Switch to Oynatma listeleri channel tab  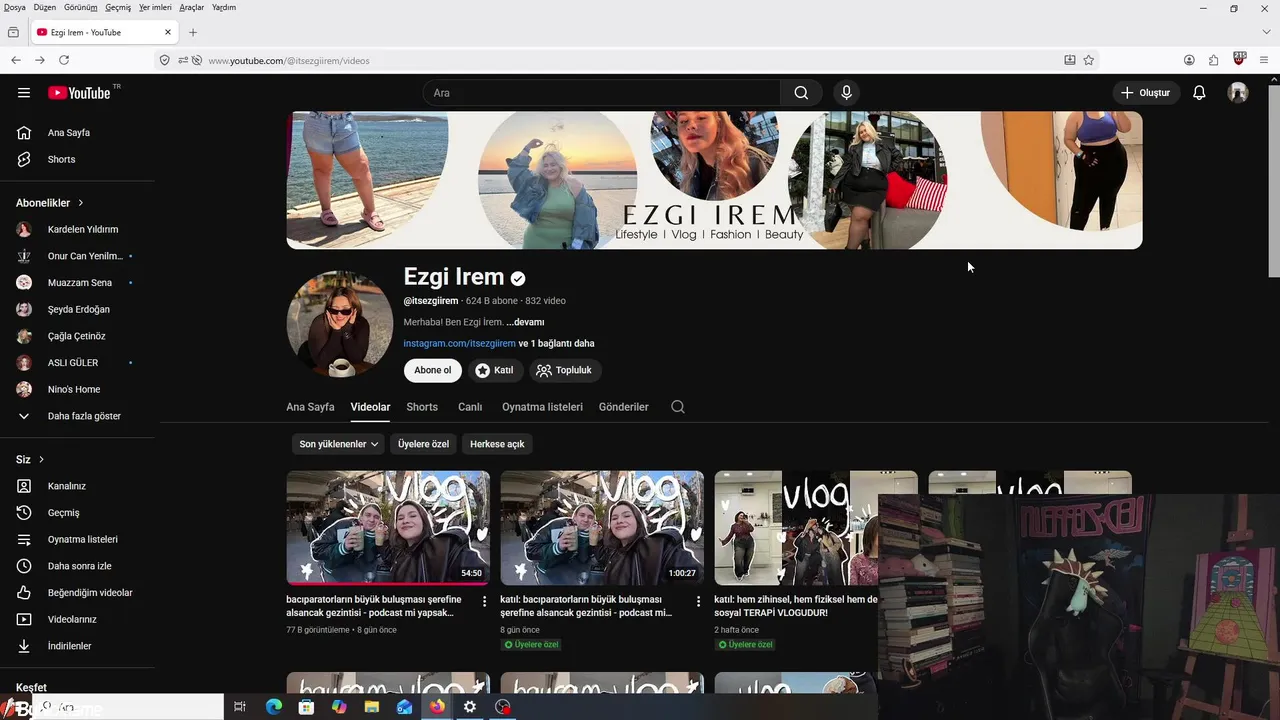point(542,407)
